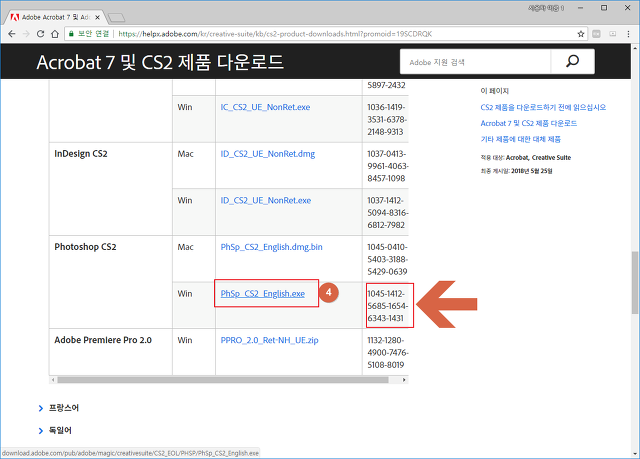
Task: Download PhSp_CS2_English.exe
Action: pos(263,294)
